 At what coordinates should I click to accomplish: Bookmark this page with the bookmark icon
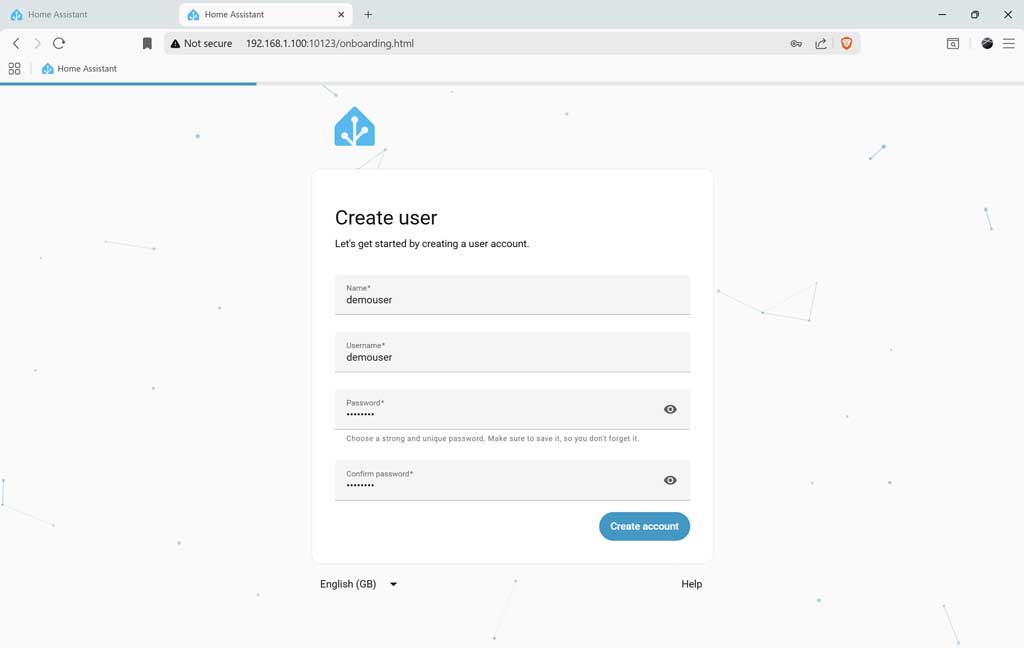147,43
